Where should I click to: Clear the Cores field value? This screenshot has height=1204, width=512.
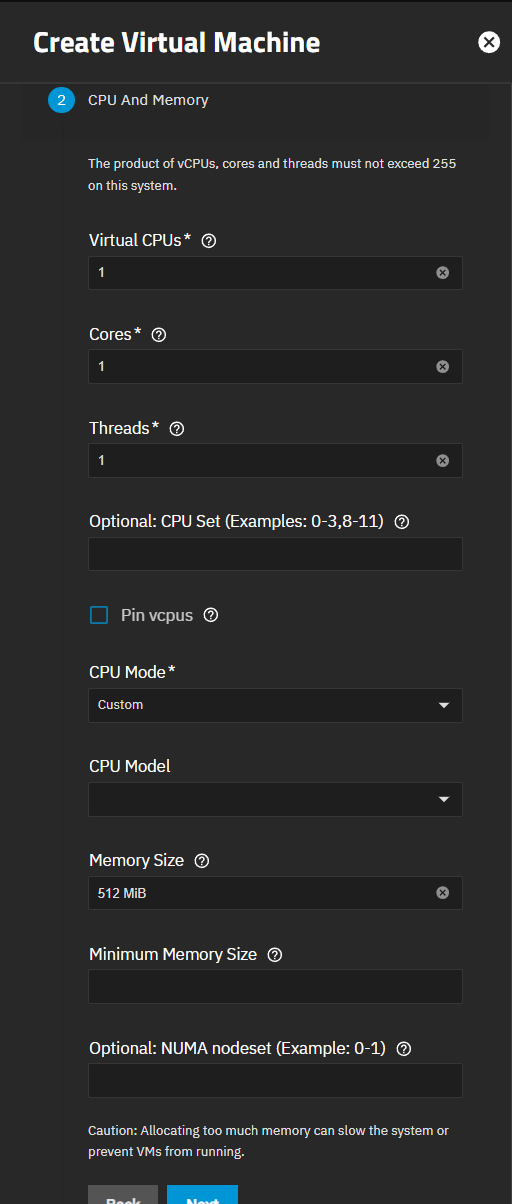(443, 367)
